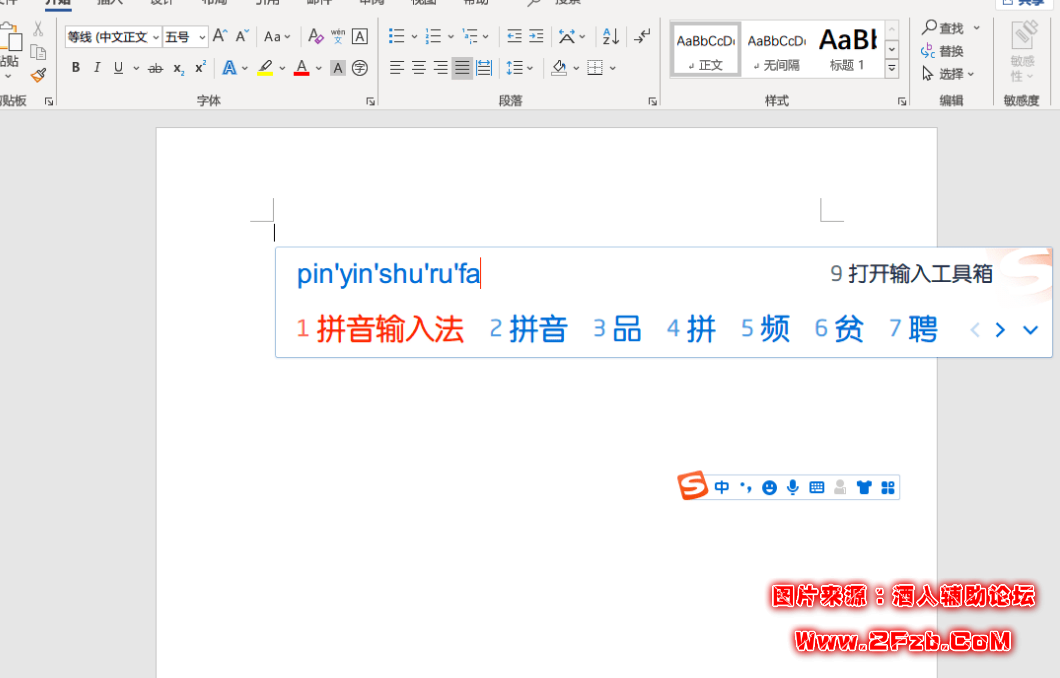Image resolution: width=1060 pixels, height=678 pixels.
Task: Apply the 标题 1 heading style
Action: [848, 50]
